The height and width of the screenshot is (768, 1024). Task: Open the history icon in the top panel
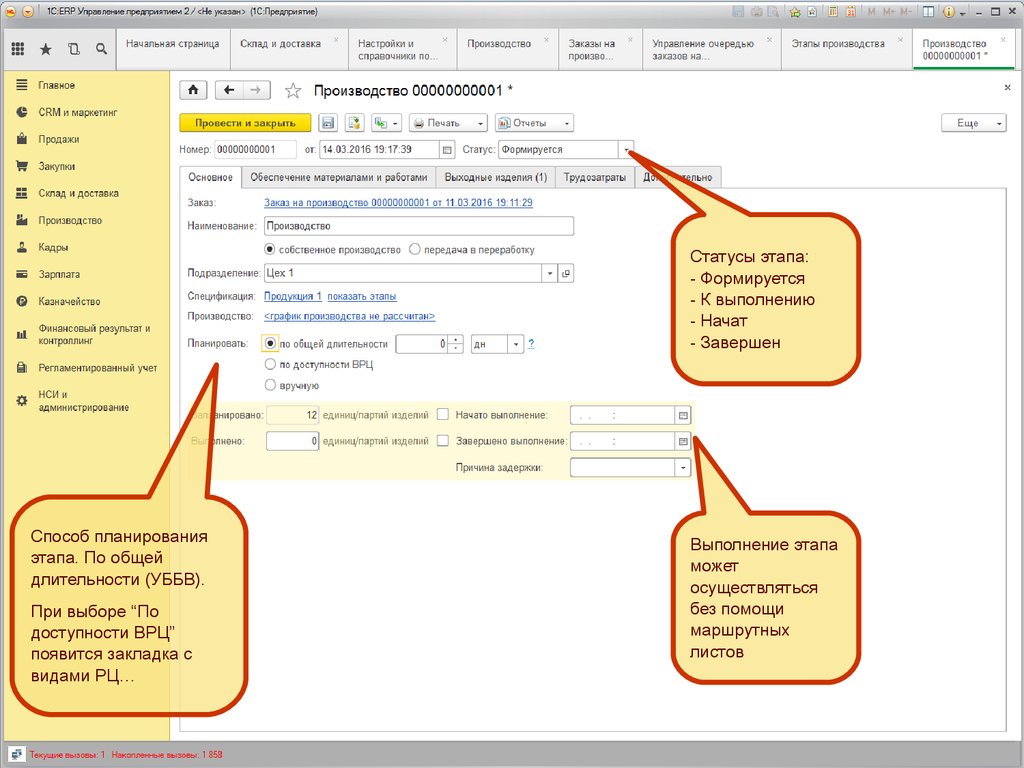[x=74, y=48]
